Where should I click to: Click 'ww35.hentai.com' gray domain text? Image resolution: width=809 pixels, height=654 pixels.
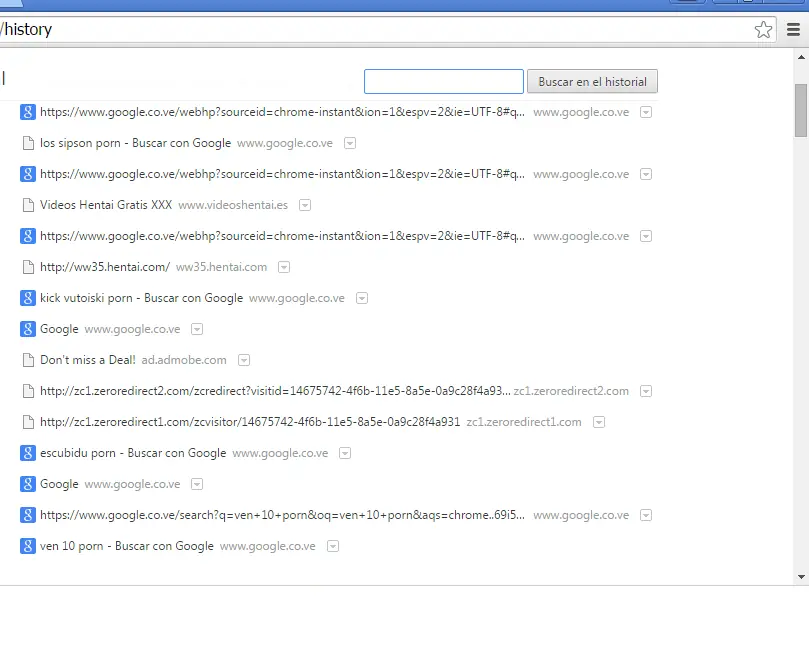click(221, 267)
